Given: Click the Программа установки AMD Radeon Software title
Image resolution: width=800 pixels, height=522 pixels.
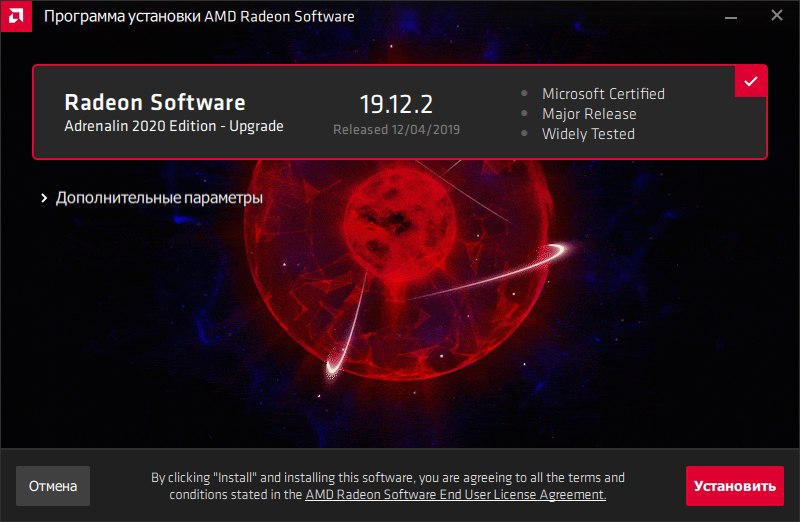Looking at the screenshot, I should pyautogui.click(x=199, y=16).
